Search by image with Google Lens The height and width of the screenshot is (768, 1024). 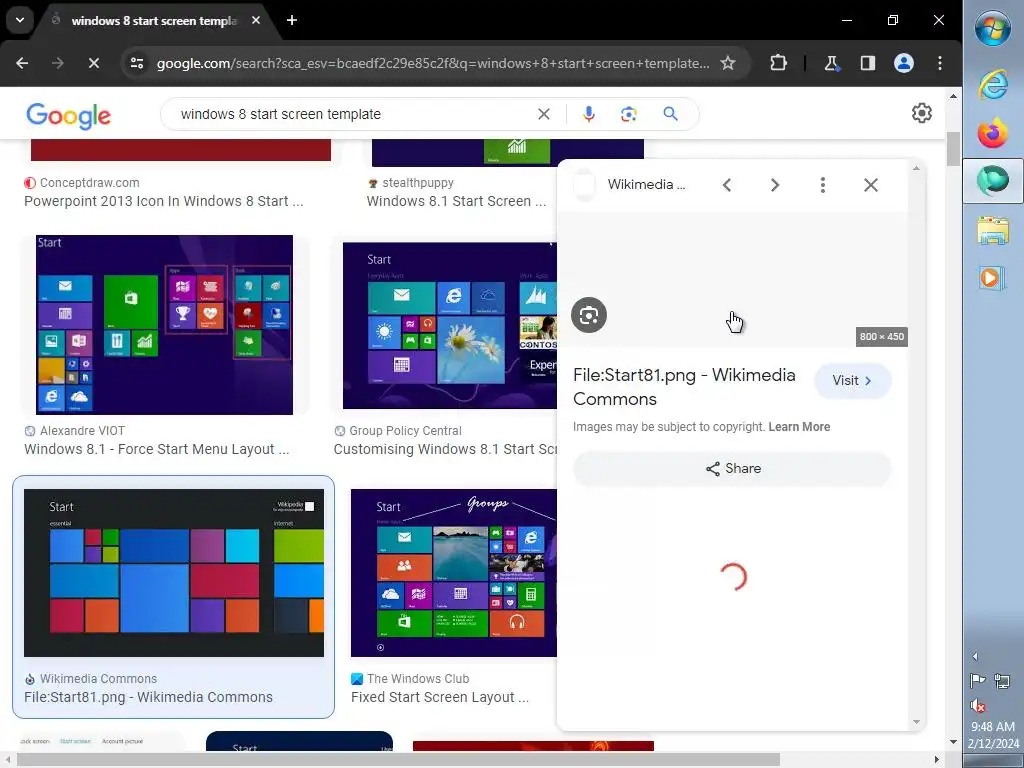(628, 114)
